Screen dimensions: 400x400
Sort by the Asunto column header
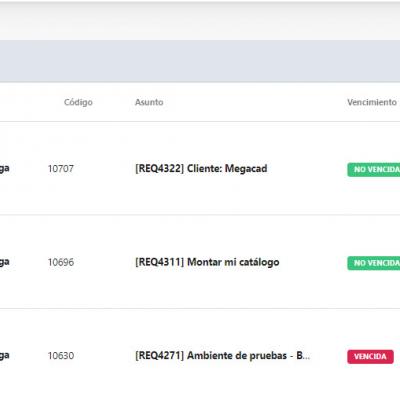(x=149, y=102)
